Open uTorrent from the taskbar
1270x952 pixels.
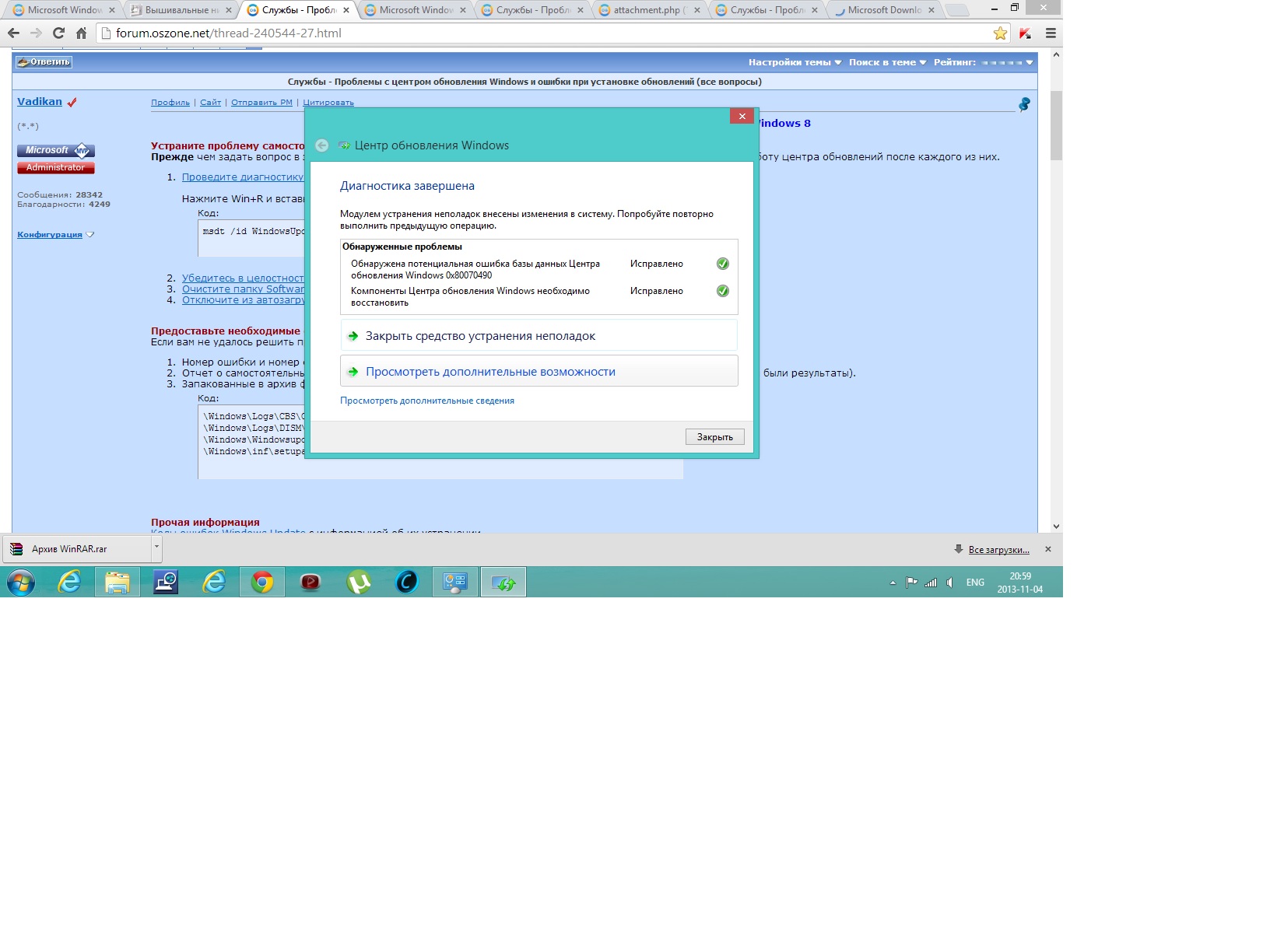click(359, 582)
